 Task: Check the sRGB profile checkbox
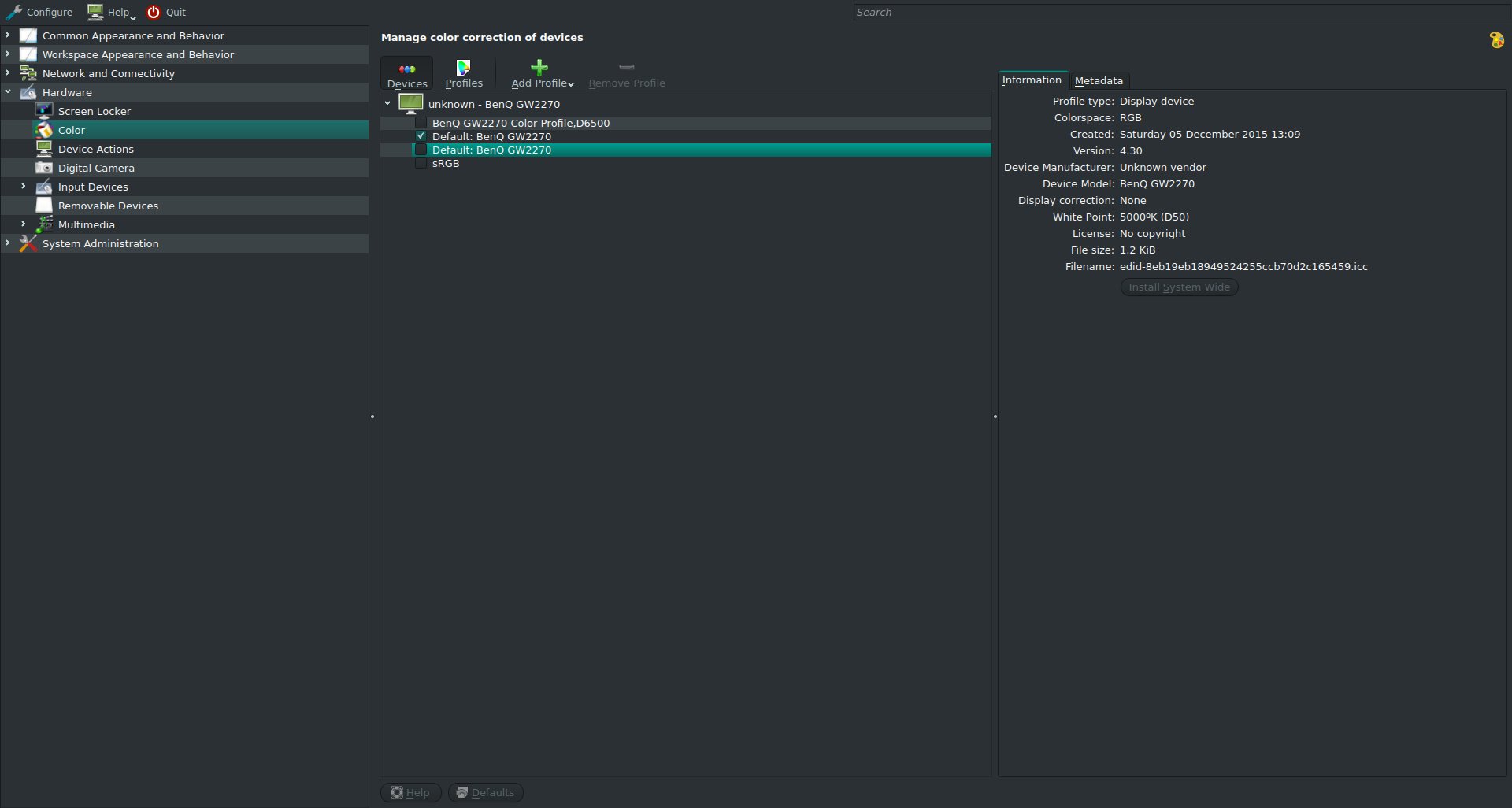tap(421, 163)
